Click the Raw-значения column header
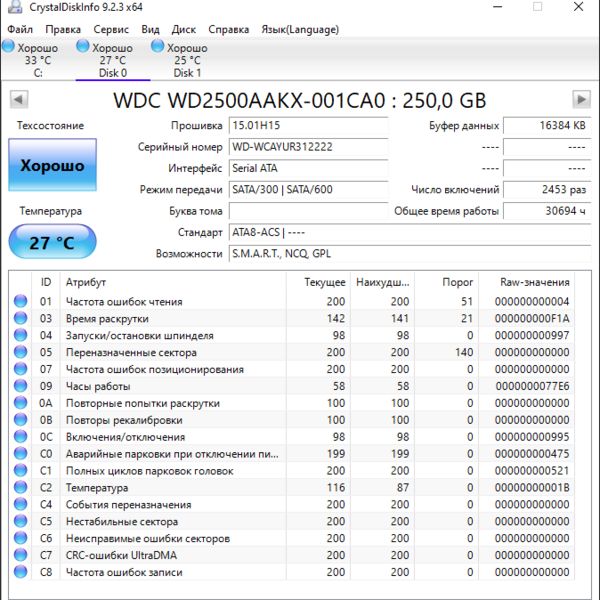Viewport: 600px width, 600px height. 527,282
